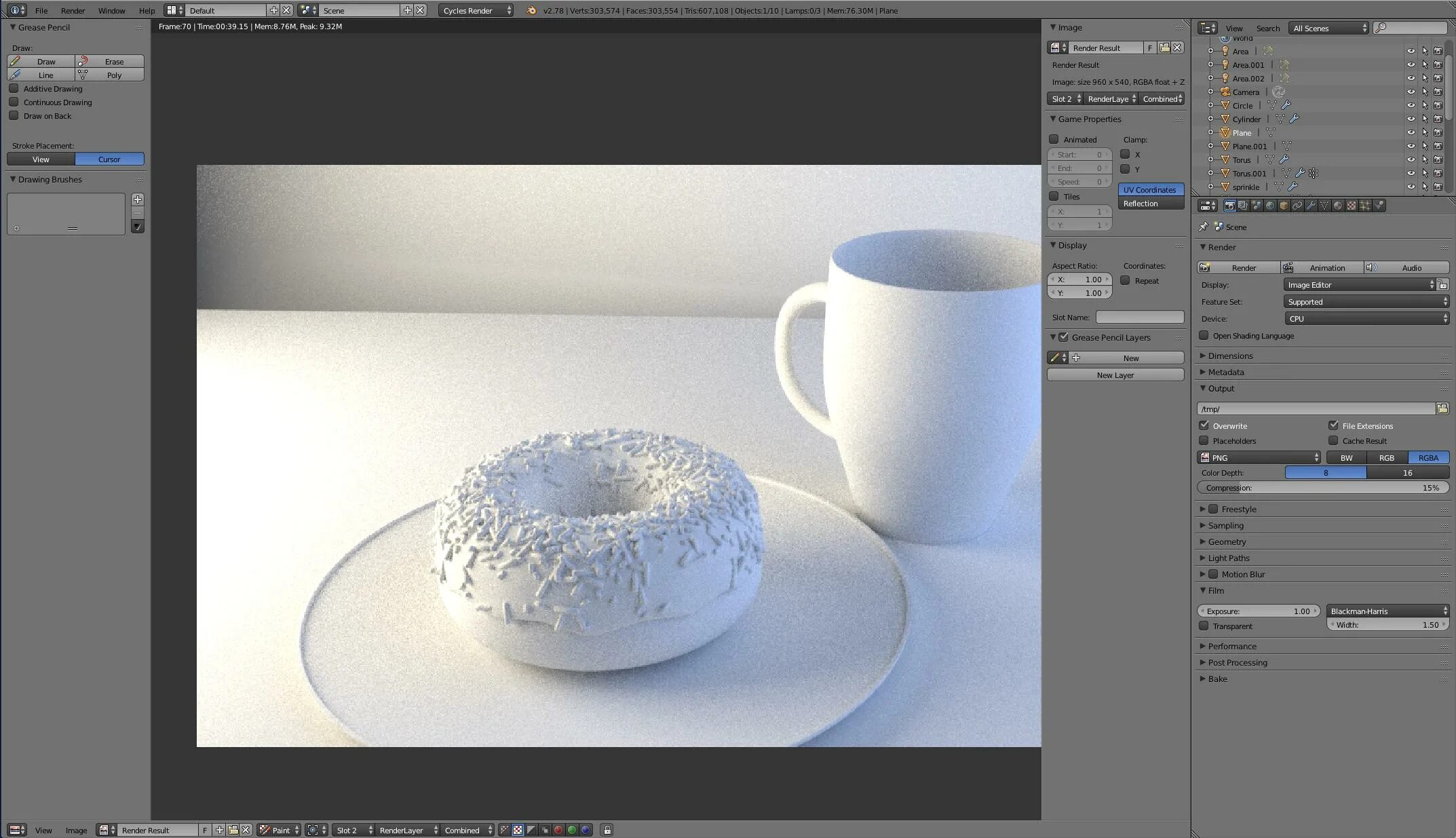The image size is (1456, 838).
Task: Open the World properties tab icon
Action: point(1270,206)
